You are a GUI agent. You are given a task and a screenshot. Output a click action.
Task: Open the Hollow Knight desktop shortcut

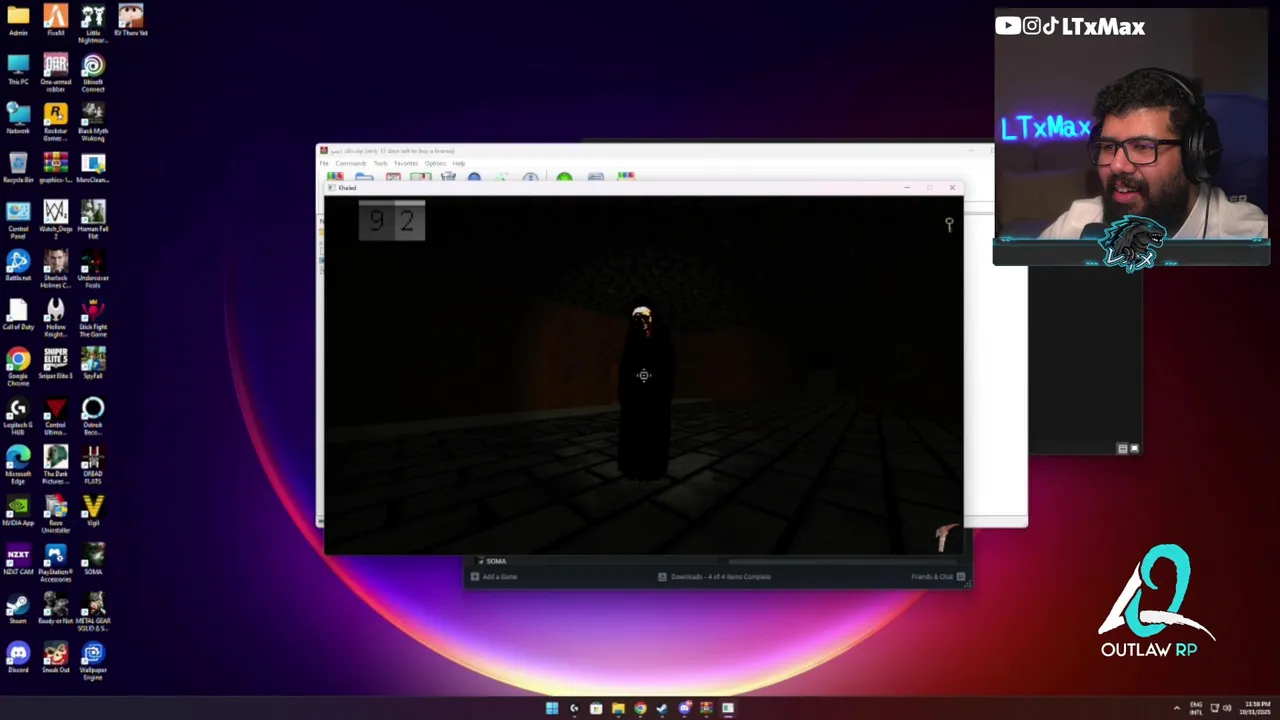pyautogui.click(x=55, y=317)
